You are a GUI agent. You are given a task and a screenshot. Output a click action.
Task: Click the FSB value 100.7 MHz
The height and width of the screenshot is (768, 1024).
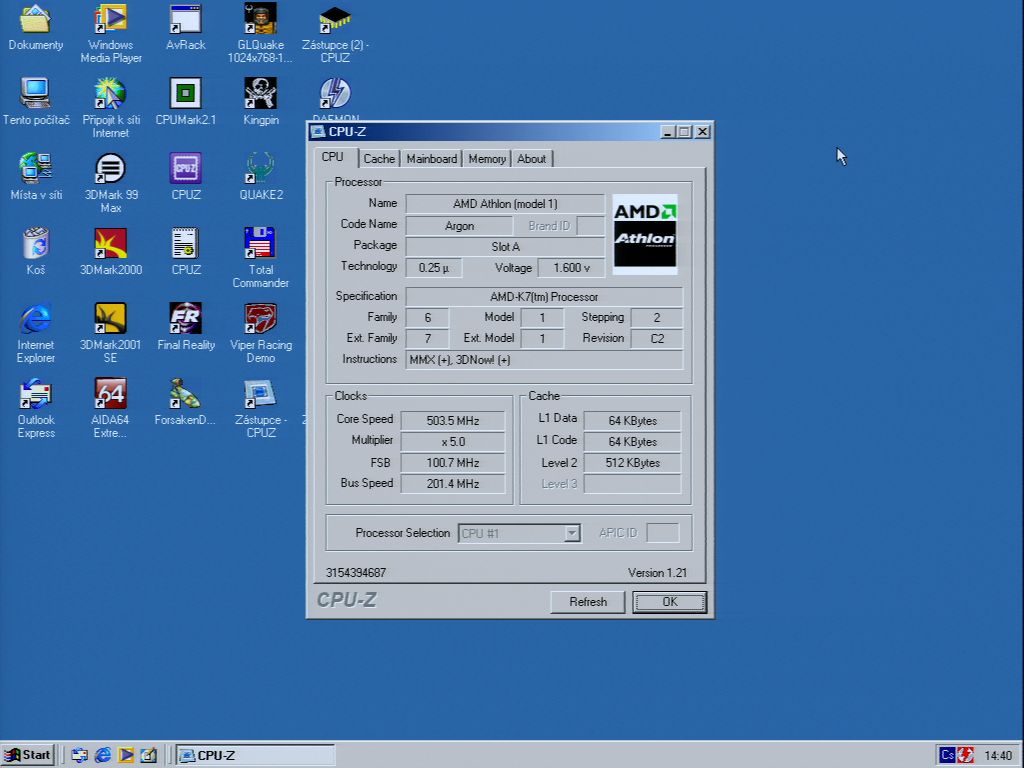click(453, 462)
